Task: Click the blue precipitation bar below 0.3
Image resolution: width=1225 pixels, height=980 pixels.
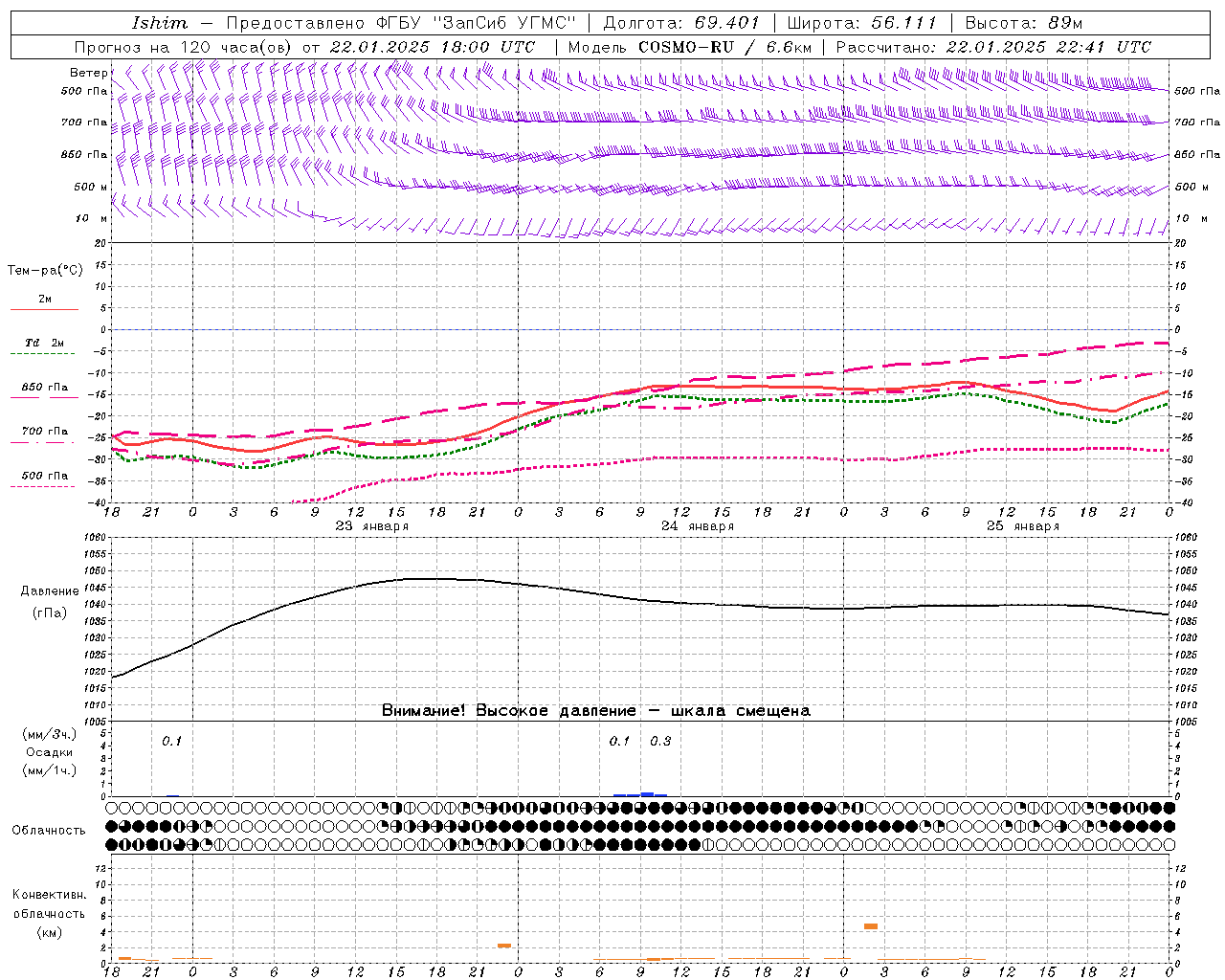Action: [648, 794]
